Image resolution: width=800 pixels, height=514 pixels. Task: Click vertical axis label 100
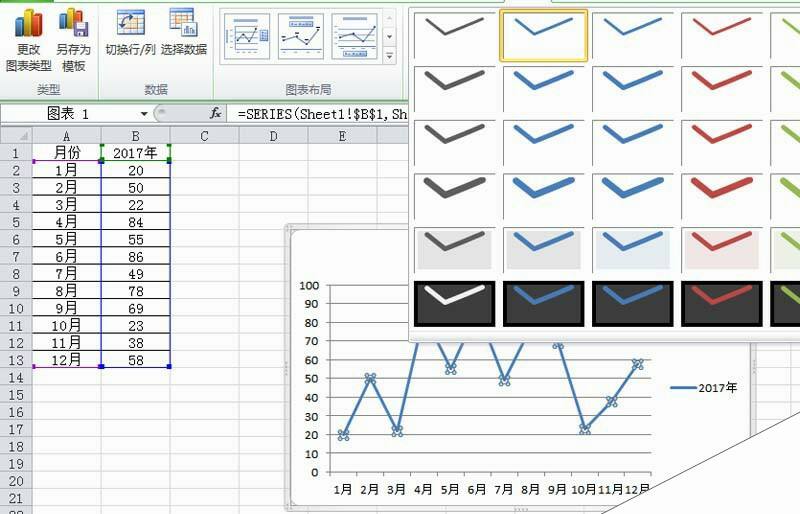309,285
